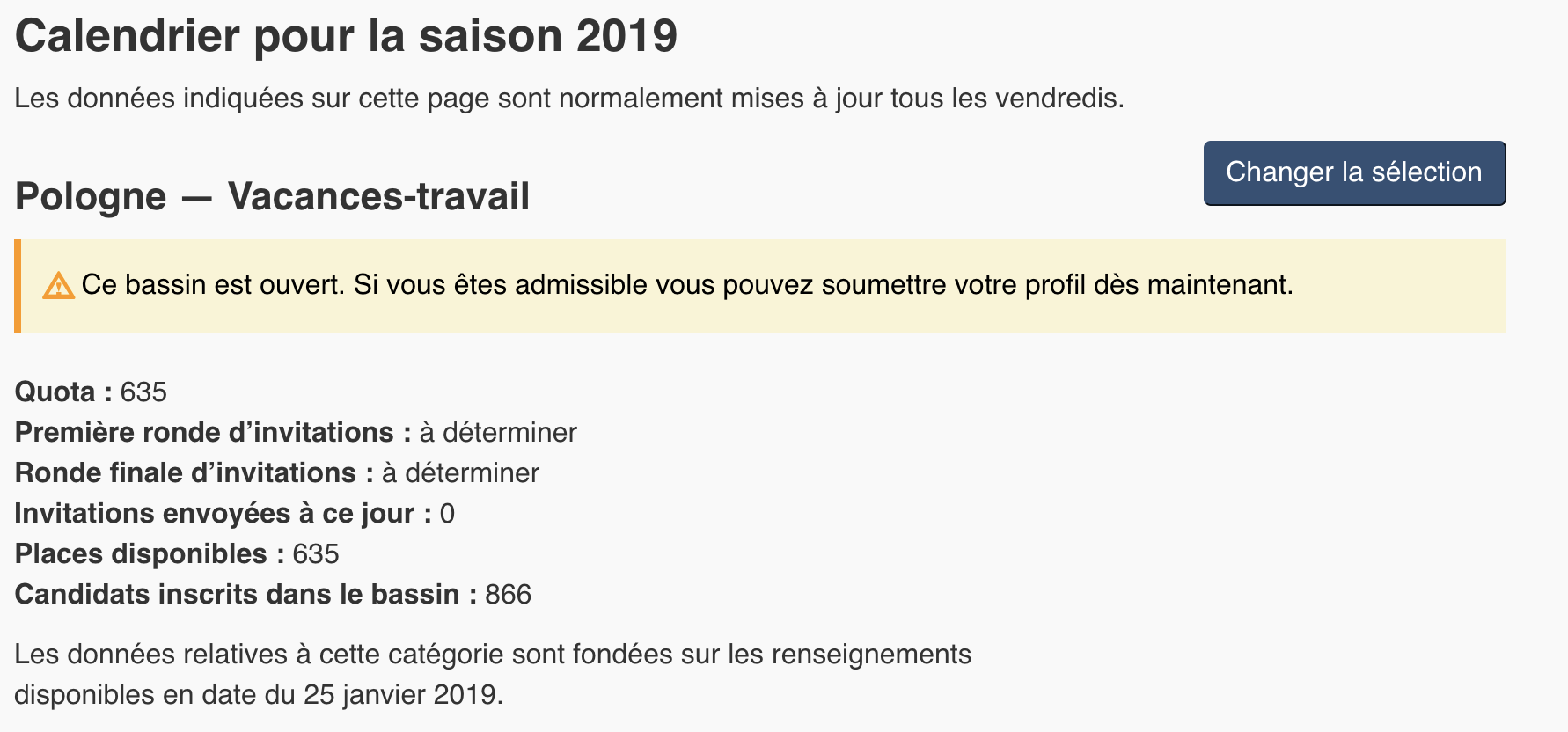This screenshot has width=1568, height=732.
Task: Click the candidates count 866
Action: (508, 595)
